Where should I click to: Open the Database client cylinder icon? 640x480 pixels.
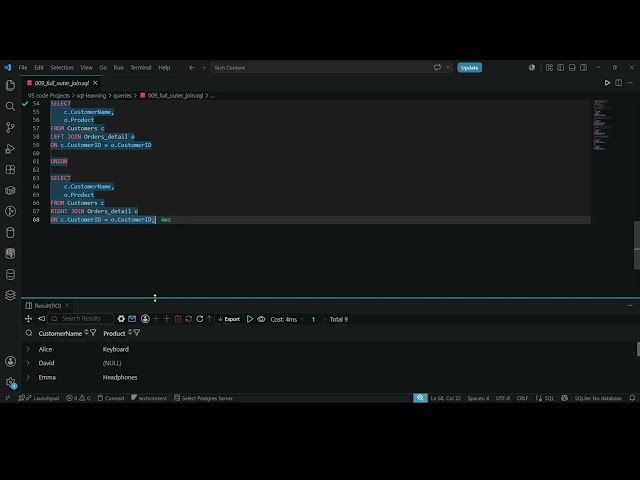tap(10, 233)
